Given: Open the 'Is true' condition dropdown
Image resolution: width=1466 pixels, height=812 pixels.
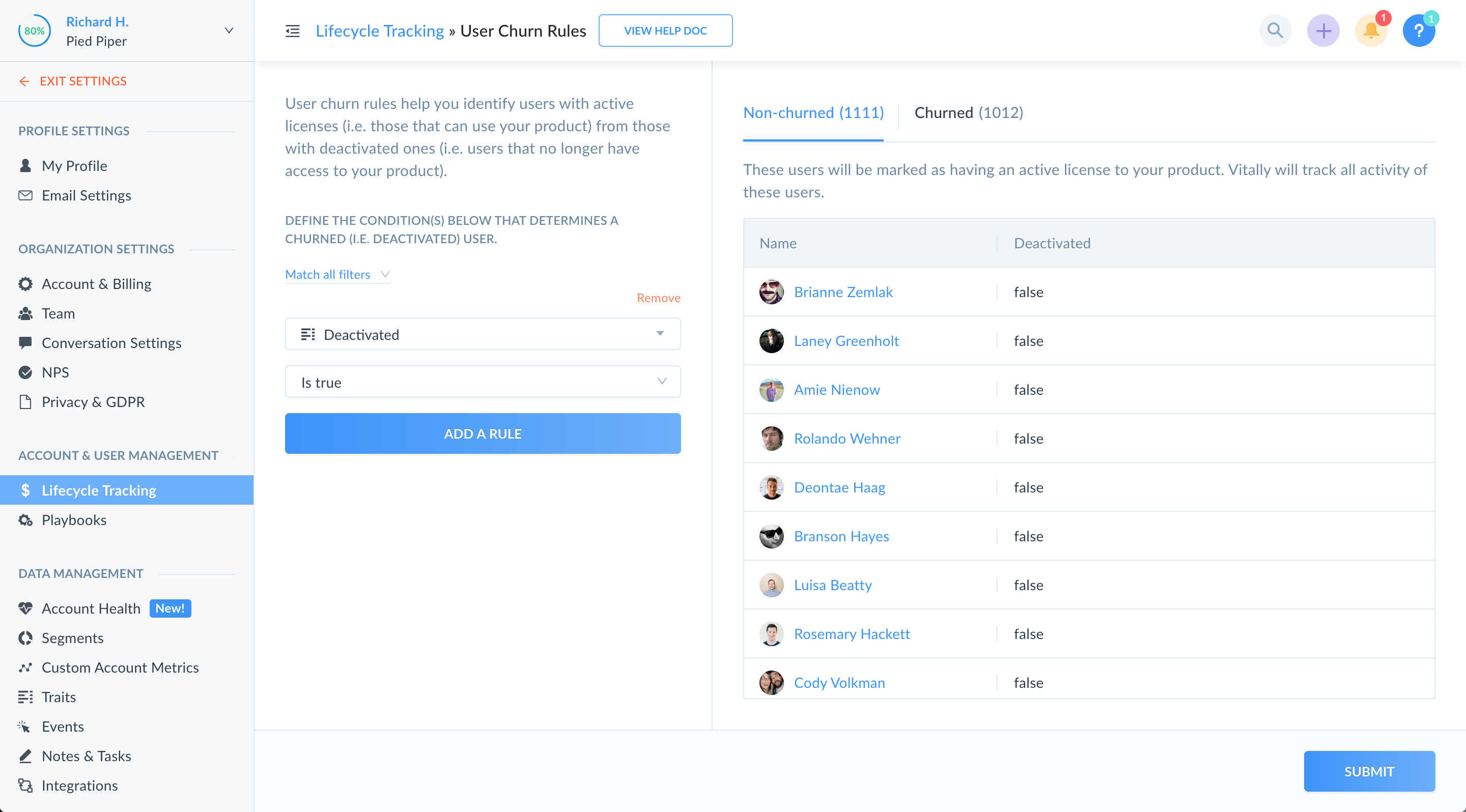Looking at the screenshot, I should pyautogui.click(x=482, y=382).
